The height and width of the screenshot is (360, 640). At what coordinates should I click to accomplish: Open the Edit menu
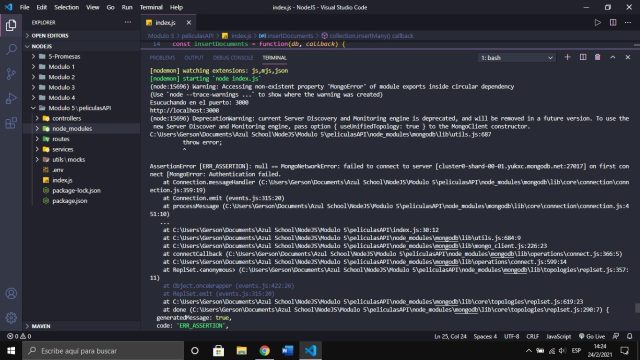(42, 7)
